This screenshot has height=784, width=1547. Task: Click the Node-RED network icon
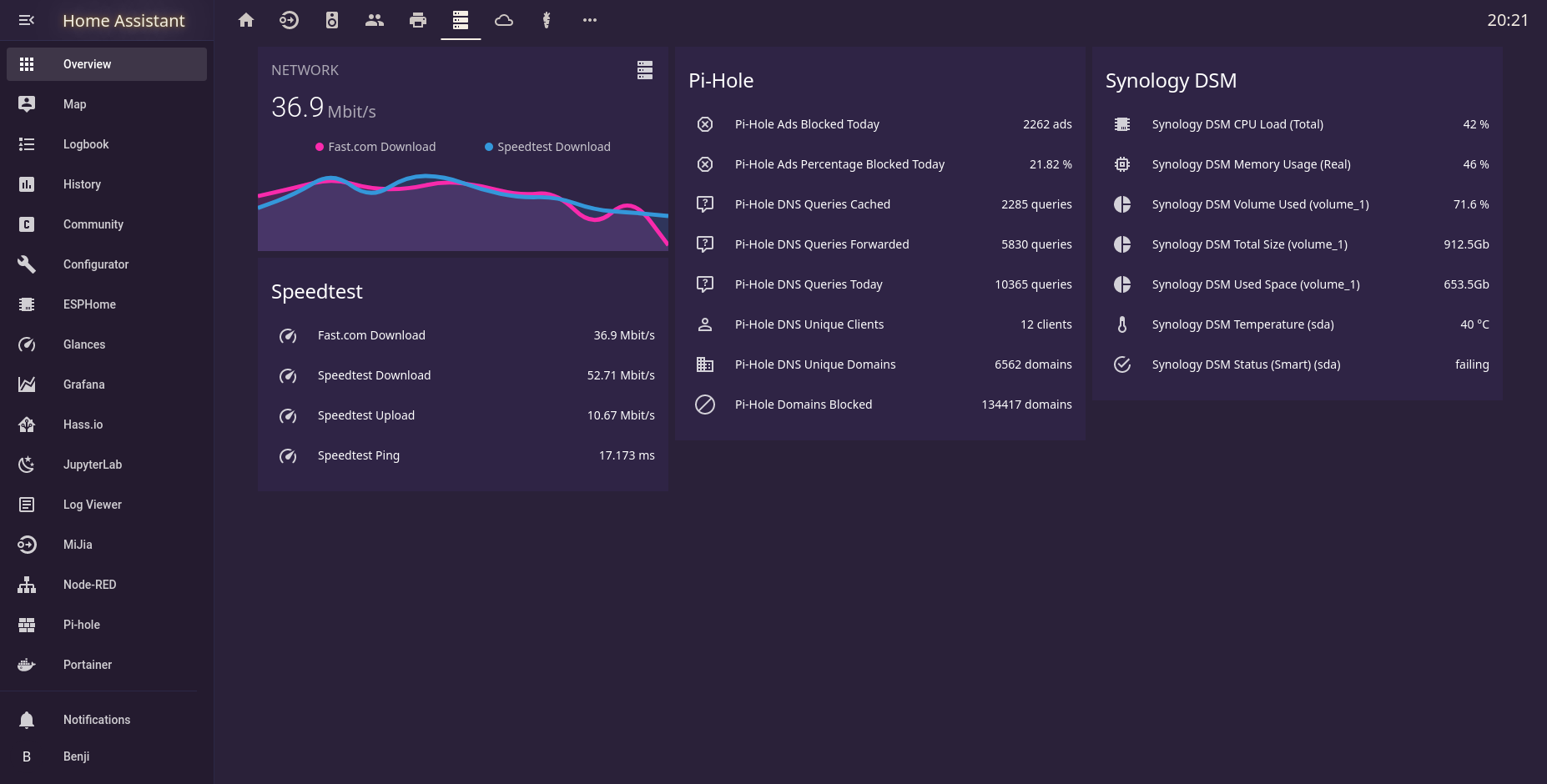[x=27, y=585]
